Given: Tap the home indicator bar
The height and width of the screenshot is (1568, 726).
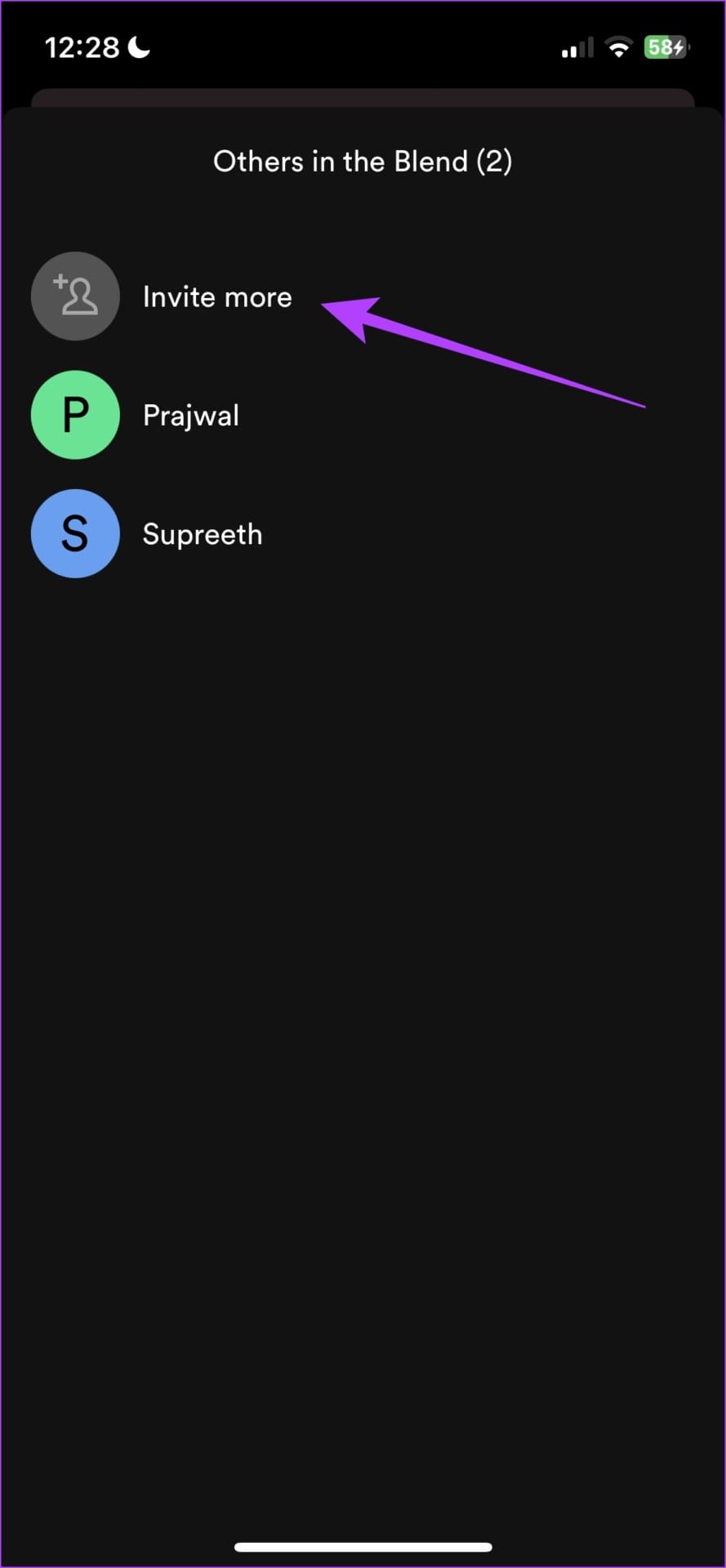Looking at the screenshot, I should click(363, 1547).
